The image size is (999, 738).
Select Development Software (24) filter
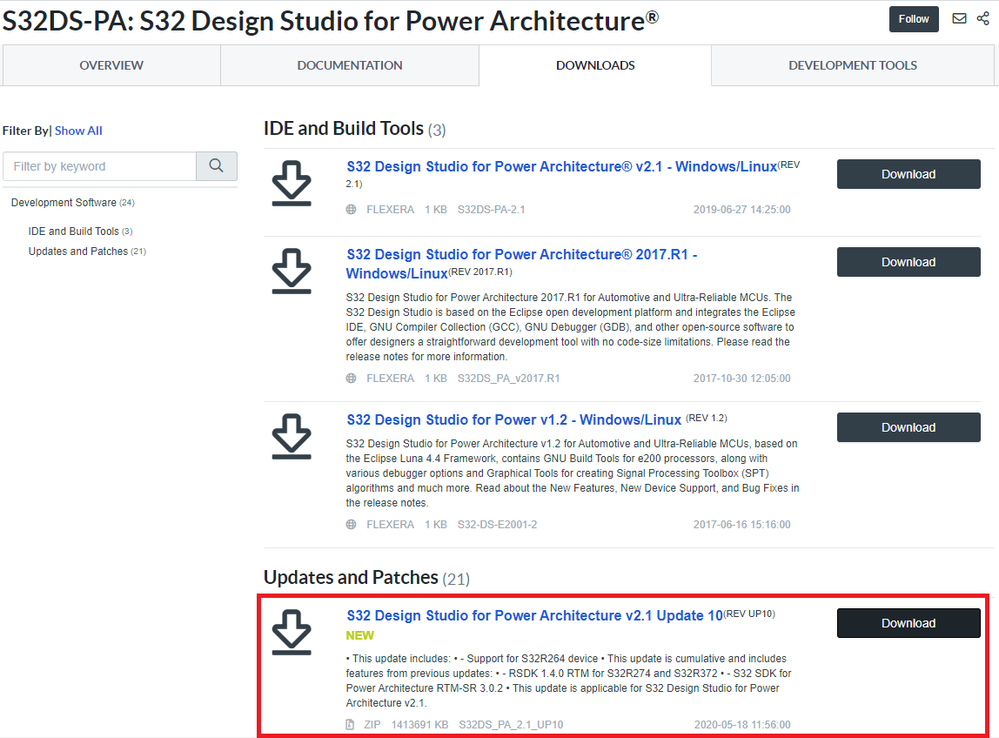[x=73, y=203]
